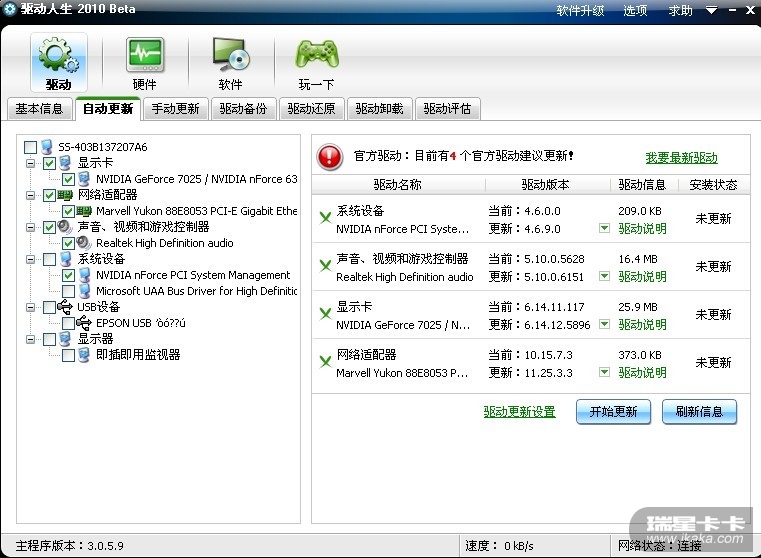
Task: Switch to the 驱动评估 tab
Action: pos(447,109)
